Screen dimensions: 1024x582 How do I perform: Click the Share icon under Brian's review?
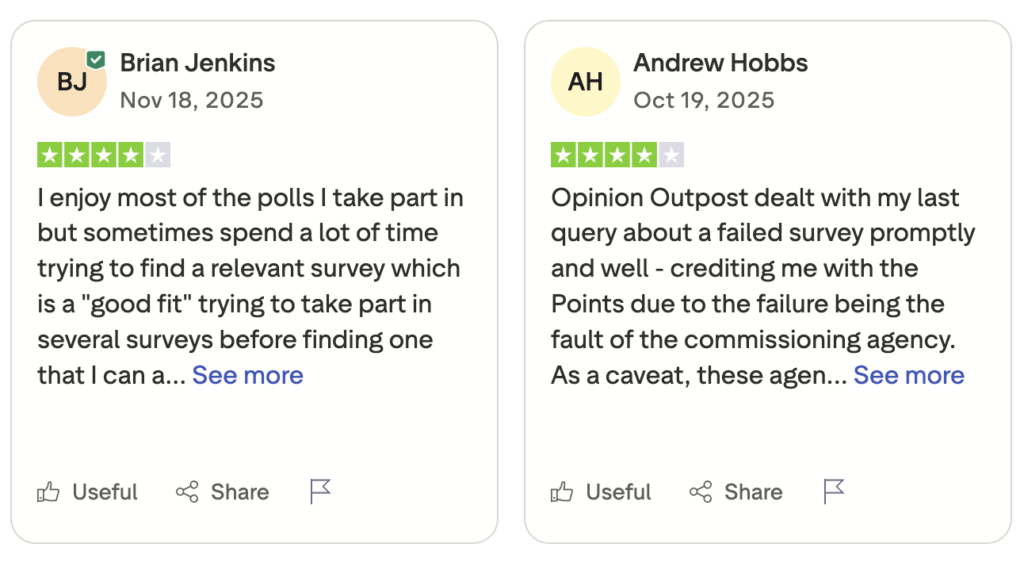tap(186, 491)
